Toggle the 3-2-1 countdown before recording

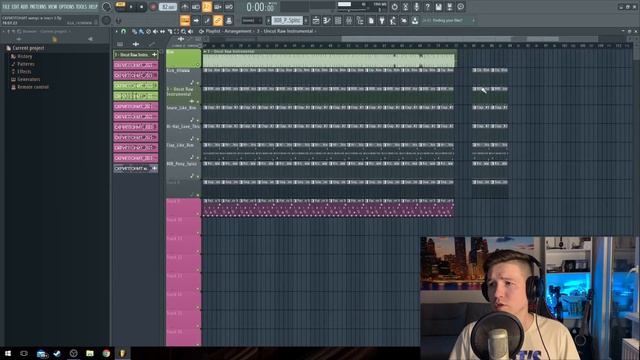(207, 7)
